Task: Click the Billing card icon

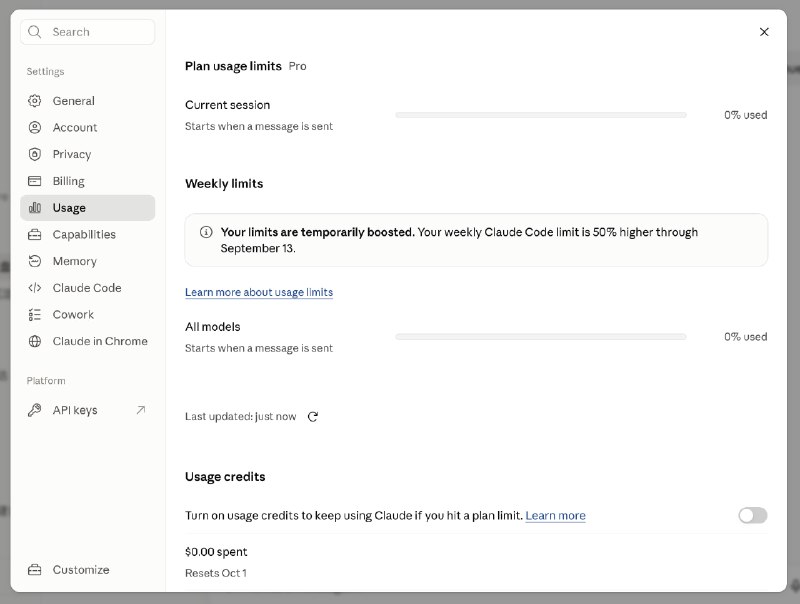Action: [35, 181]
